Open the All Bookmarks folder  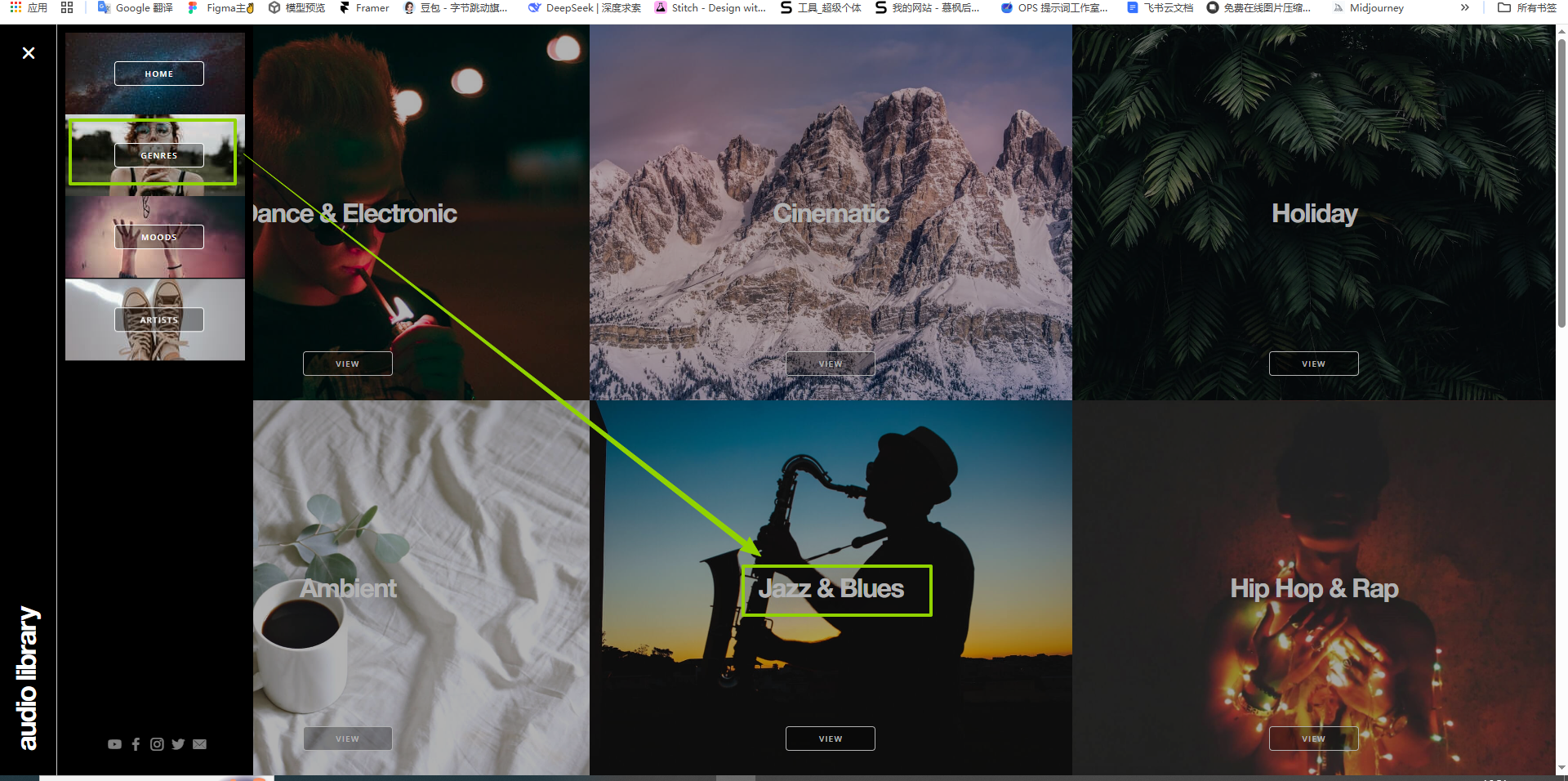1526,8
